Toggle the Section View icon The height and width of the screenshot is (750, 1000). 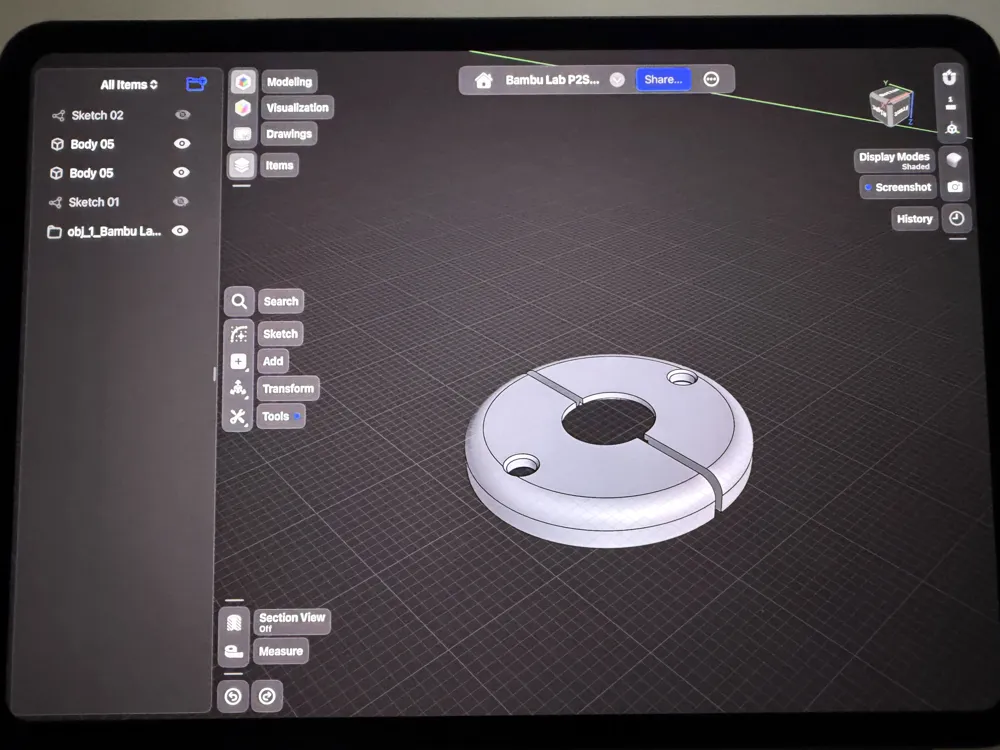pos(233,622)
